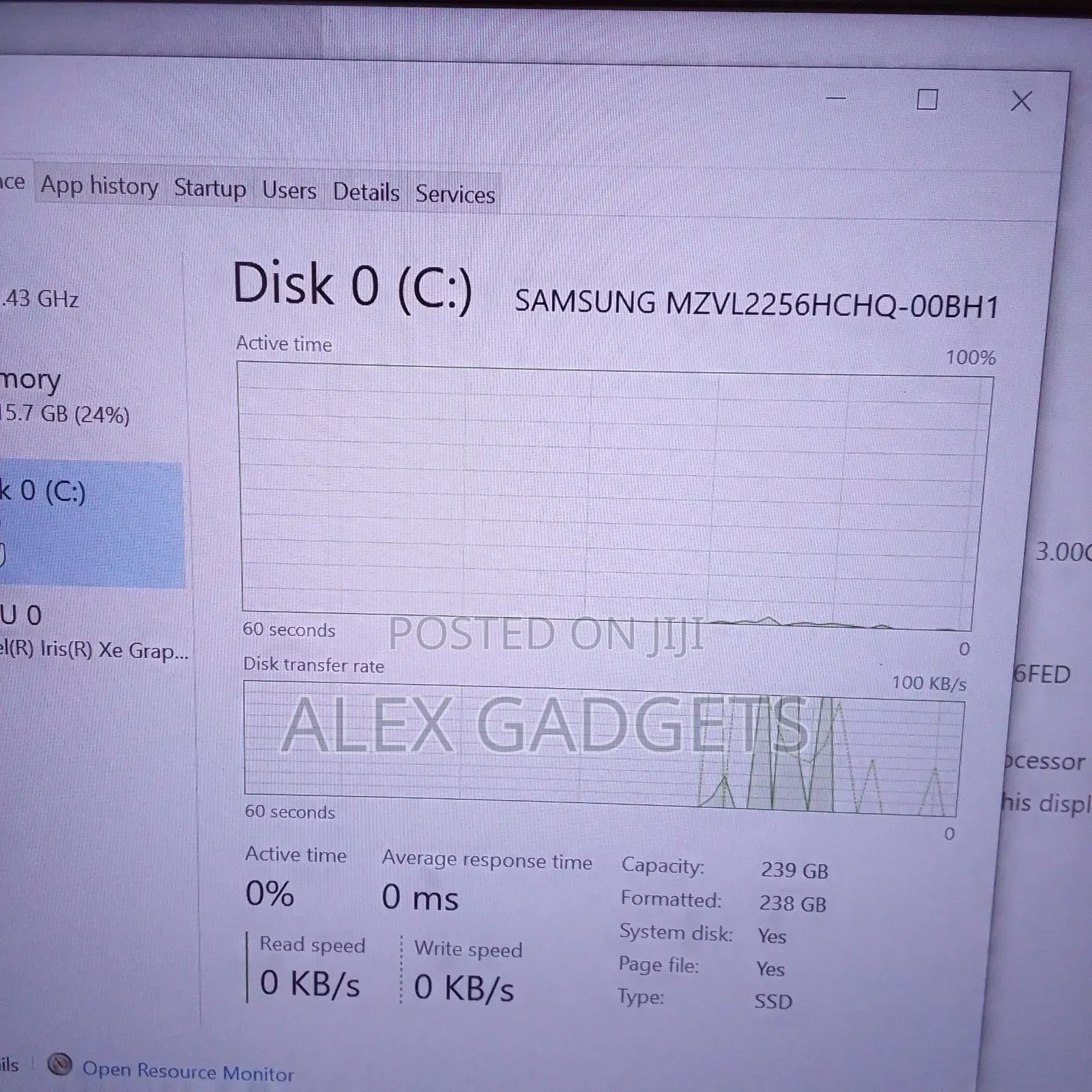Click the Capacity value 239 GB
The width and height of the screenshot is (1092, 1092).
coord(794,870)
